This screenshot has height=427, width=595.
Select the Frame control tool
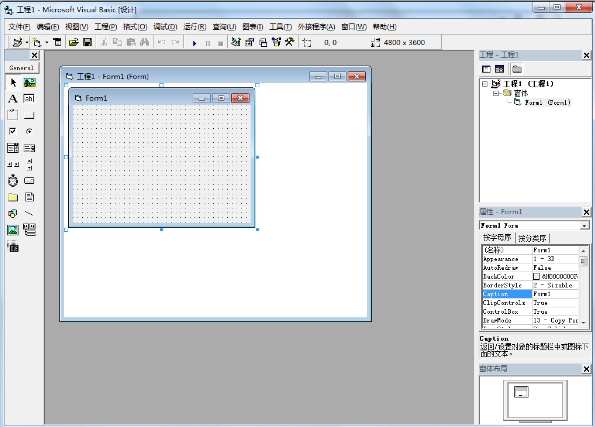pyautogui.click(x=13, y=115)
